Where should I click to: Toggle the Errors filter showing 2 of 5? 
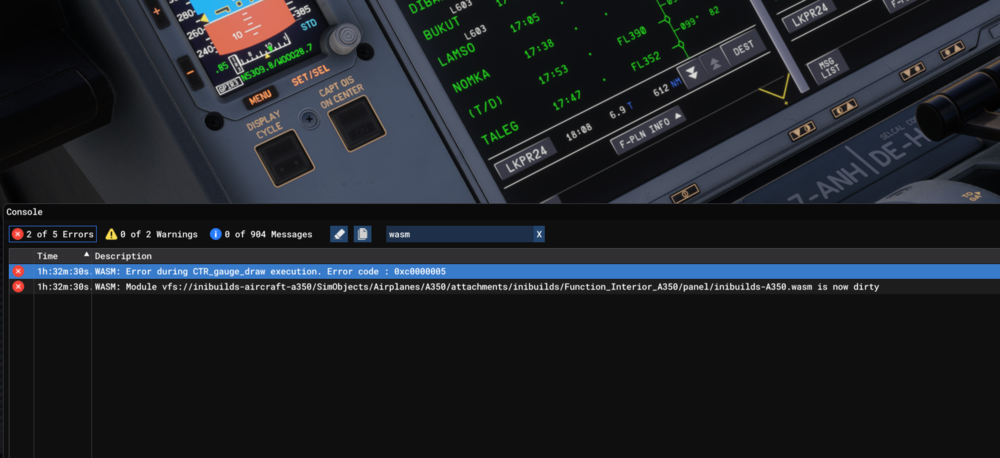tap(53, 234)
